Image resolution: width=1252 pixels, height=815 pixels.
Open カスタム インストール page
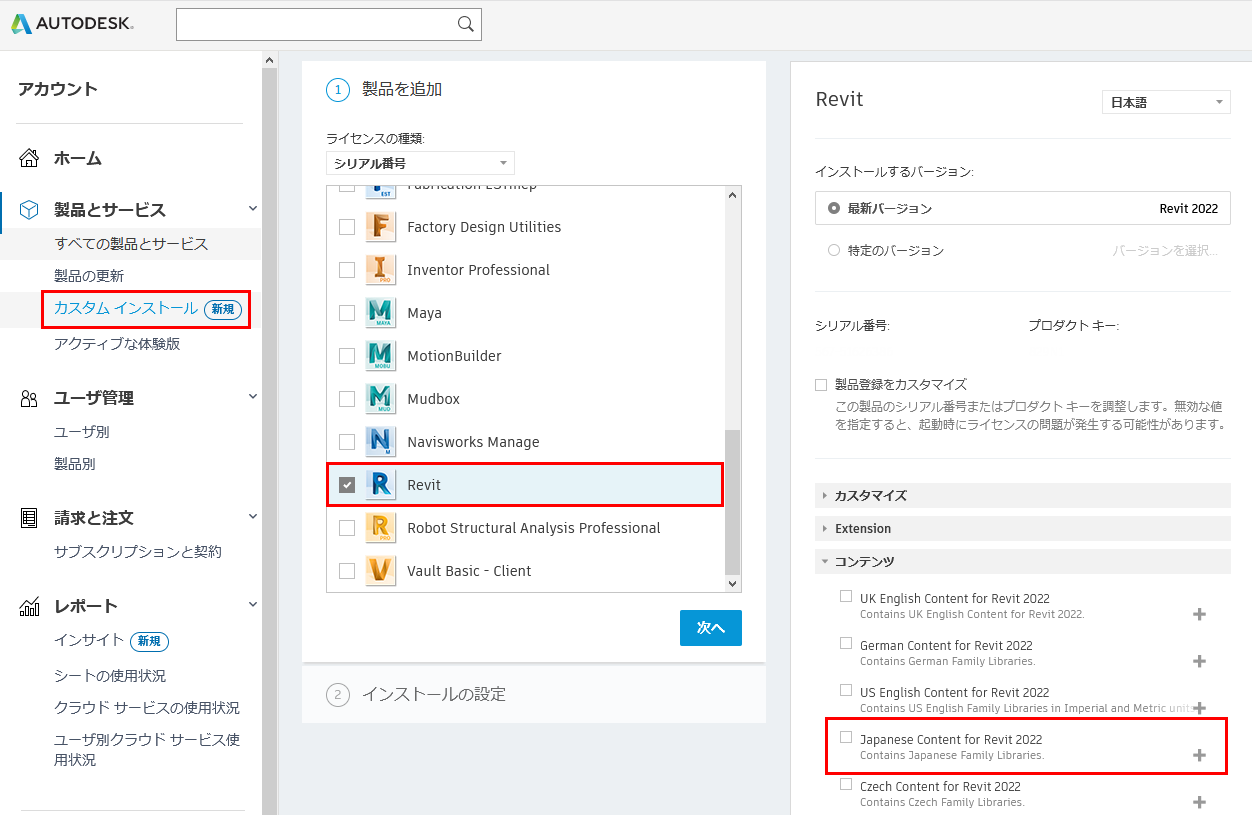point(126,309)
